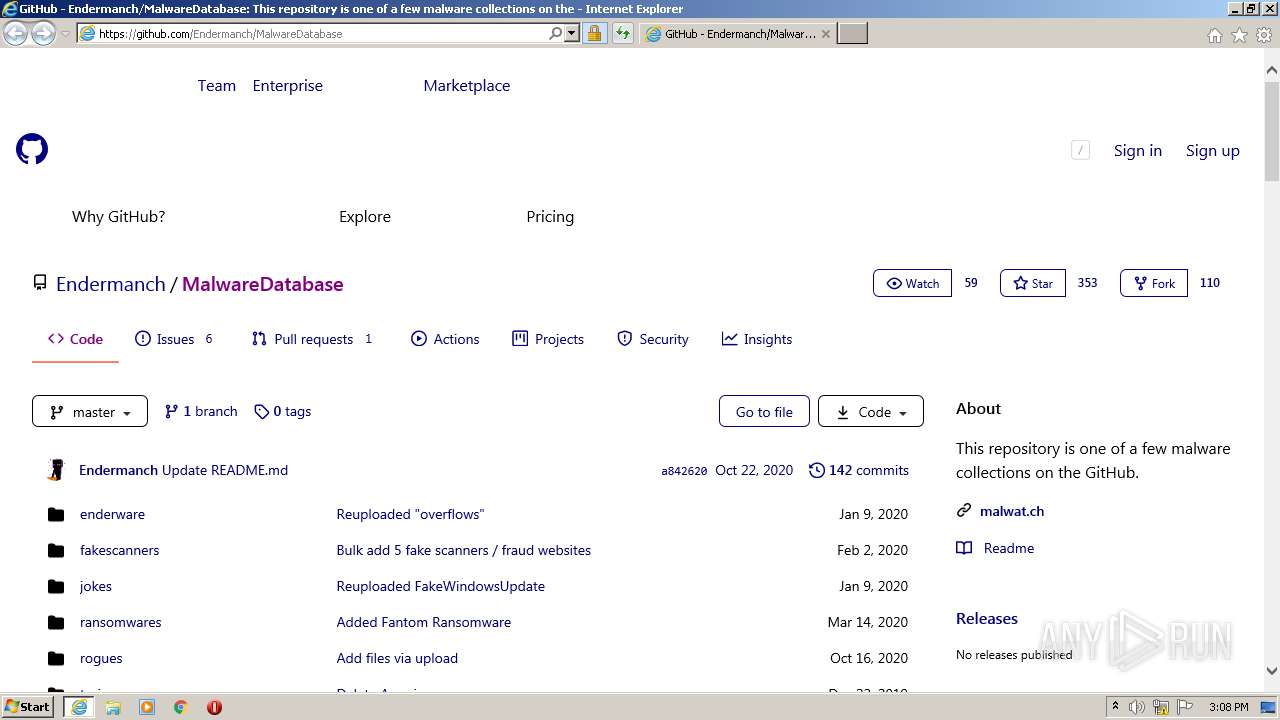Go back with IE back arrow

pyautogui.click(x=15, y=33)
